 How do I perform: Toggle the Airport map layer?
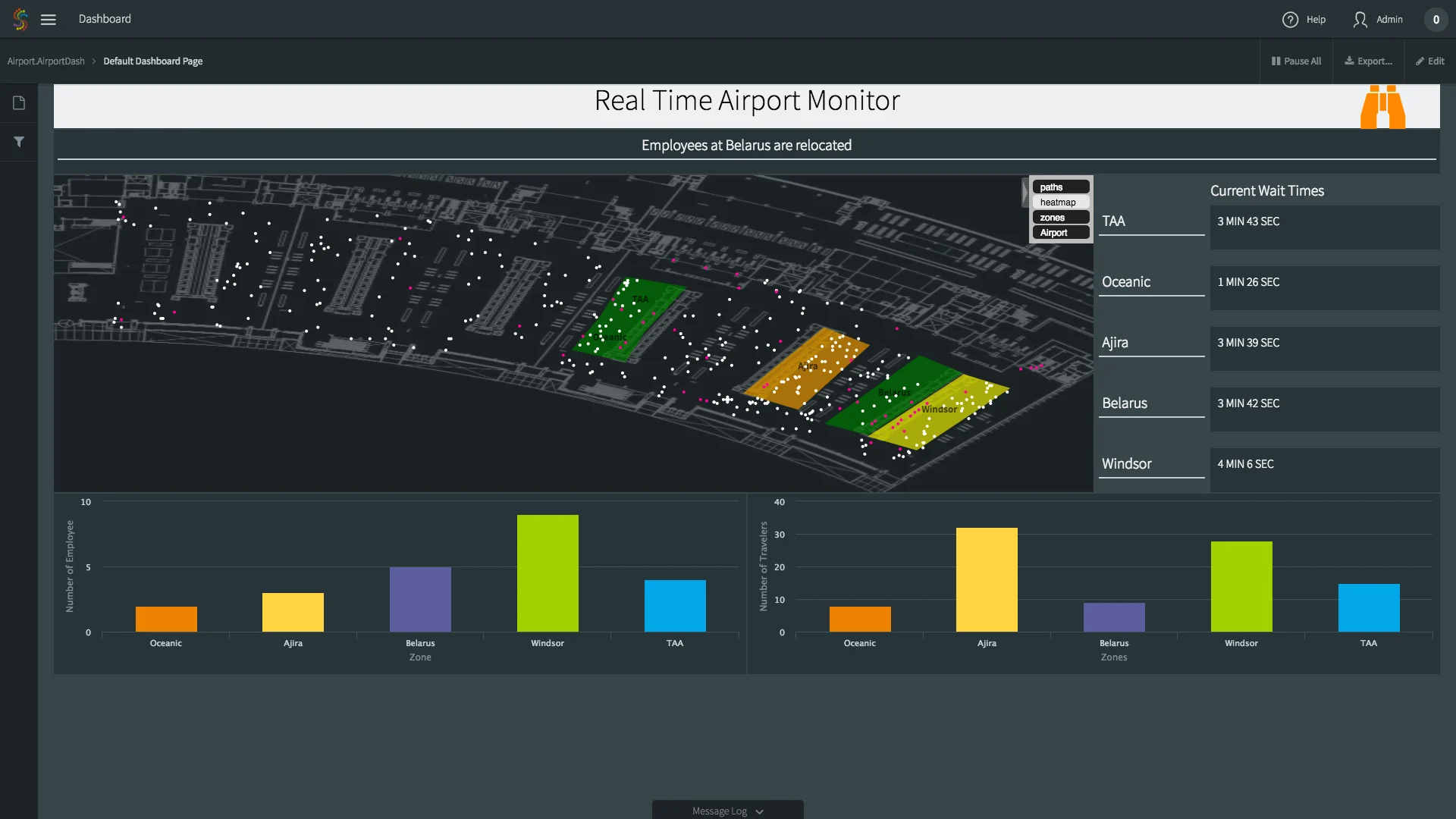(1060, 233)
